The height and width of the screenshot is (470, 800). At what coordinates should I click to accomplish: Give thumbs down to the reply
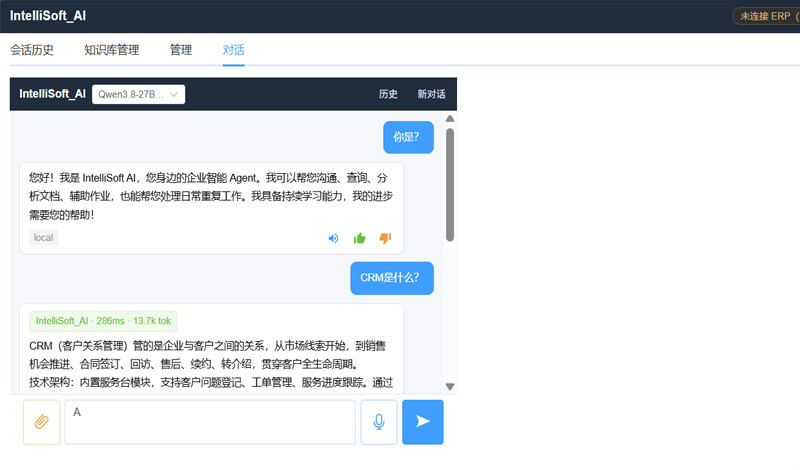click(385, 238)
